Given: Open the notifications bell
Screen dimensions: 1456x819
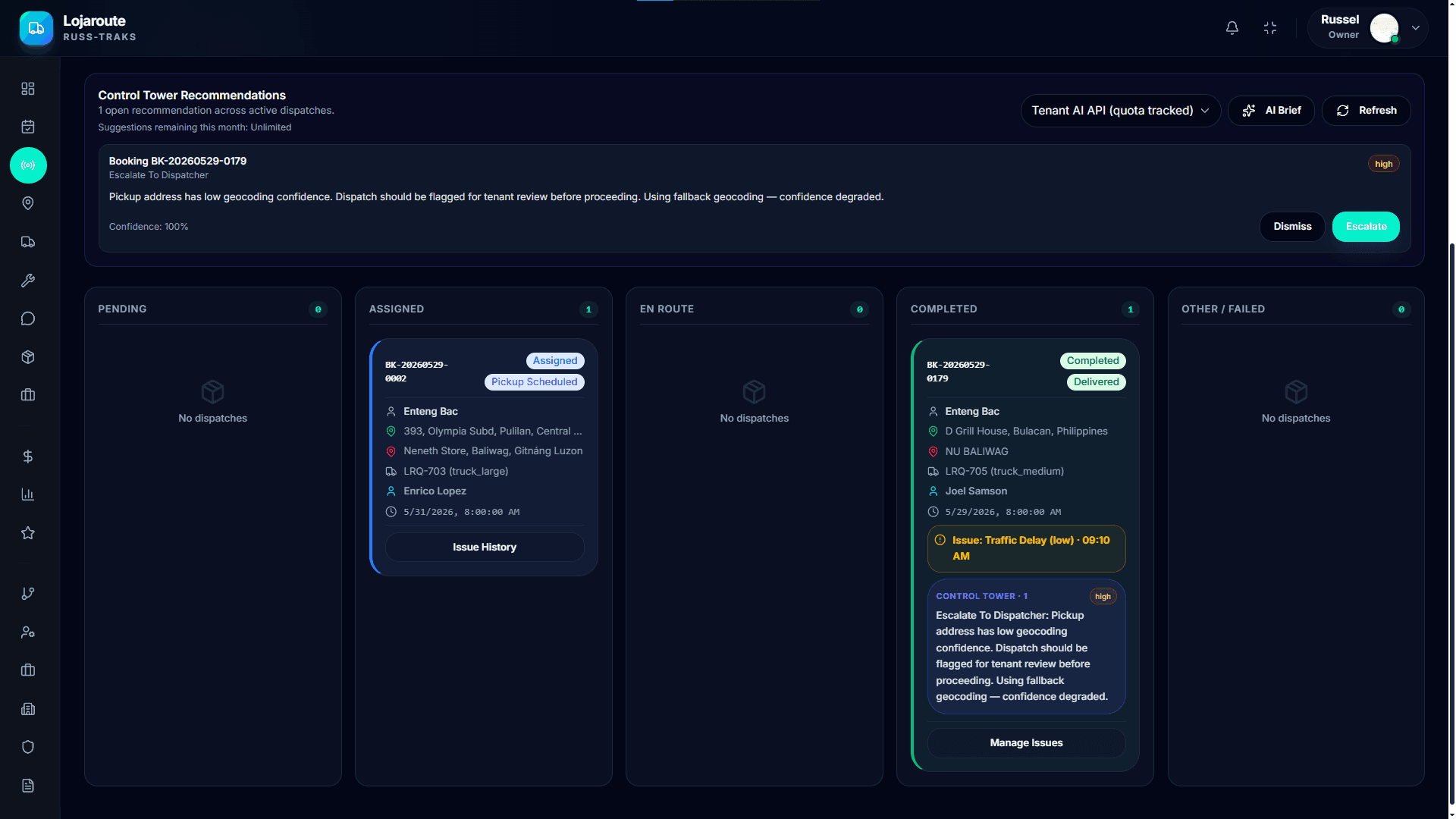Looking at the screenshot, I should pos(1232,28).
